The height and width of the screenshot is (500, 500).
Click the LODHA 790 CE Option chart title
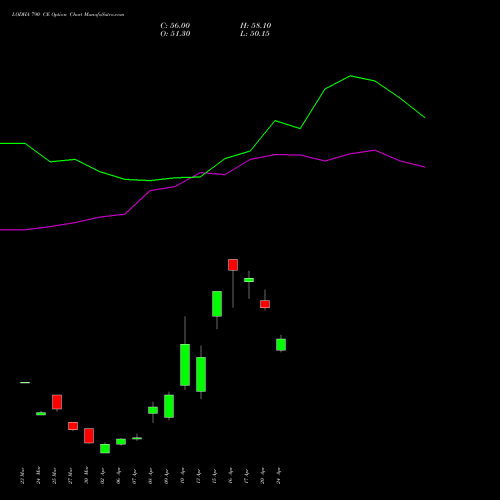68,15
